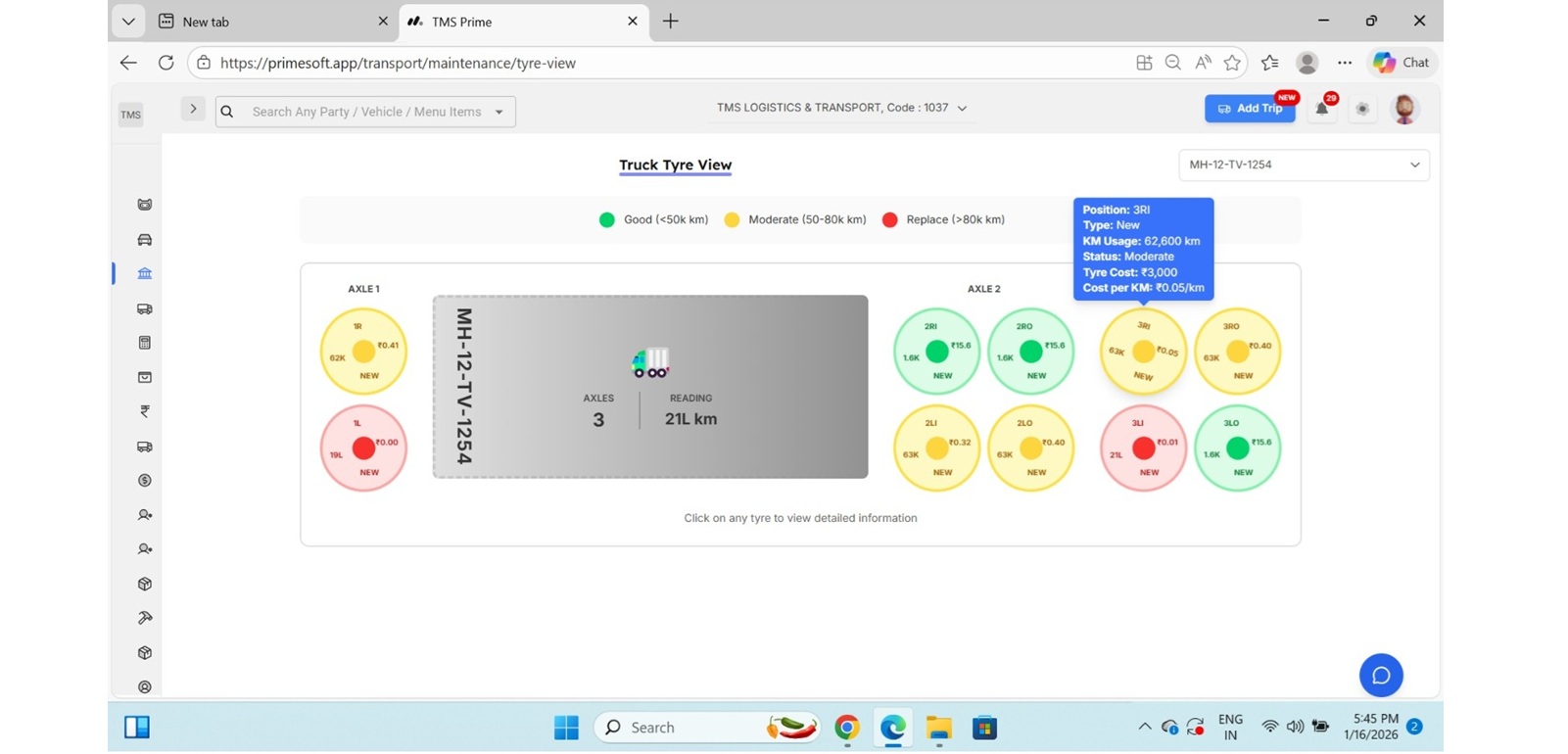The height and width of the screenshot is (754, 1568).
Task: Select the red 1L tyre on Axle 1
Action: click(x=363, y=448)
